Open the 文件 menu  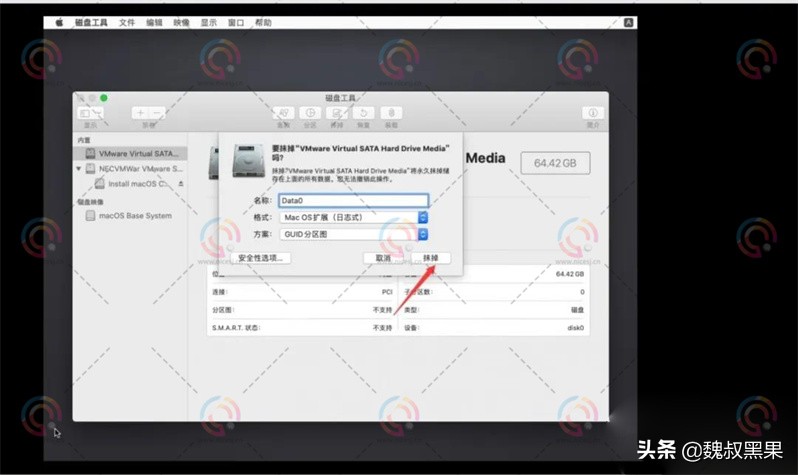click(x=127, y=22)
